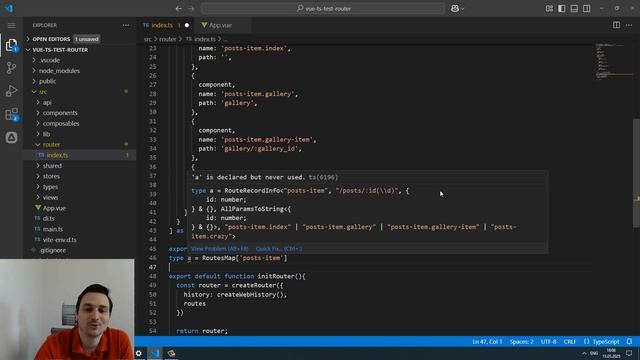Toggle the bottom panel layout icon
The height and width of the screenshot is (360, 640).
coord(574,9)
